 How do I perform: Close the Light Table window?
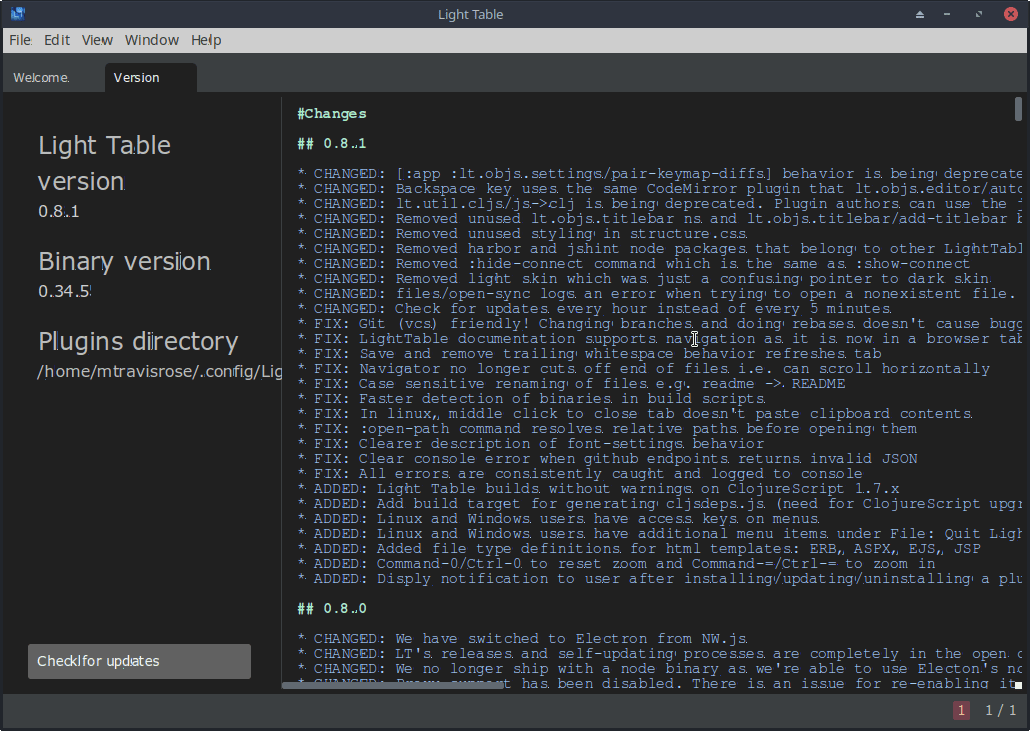coord(1011,14)
